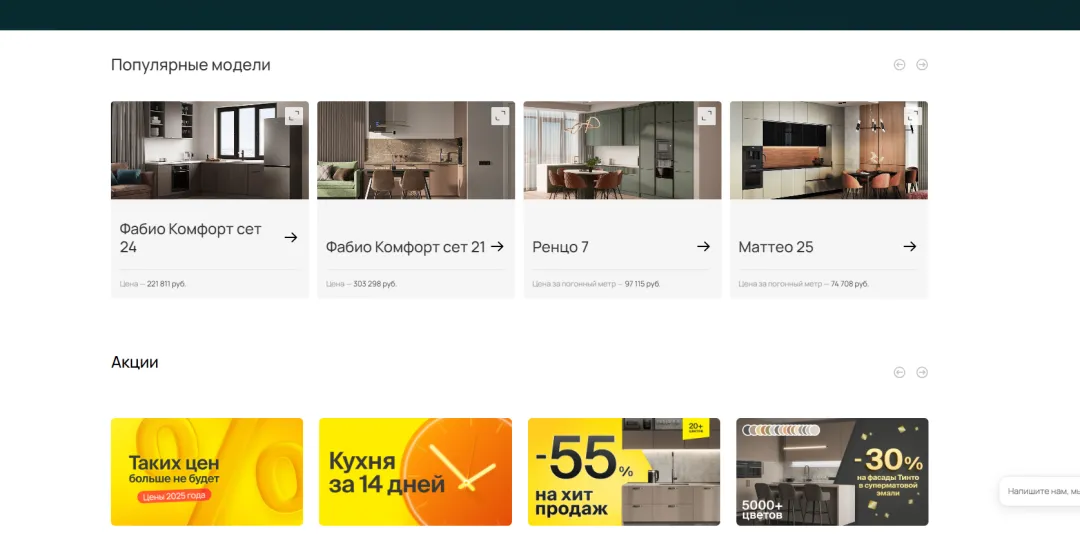Open the Фабио Комфорт сет 24 title link
The width and height of the screenshot is (1080, 558).
191,238
